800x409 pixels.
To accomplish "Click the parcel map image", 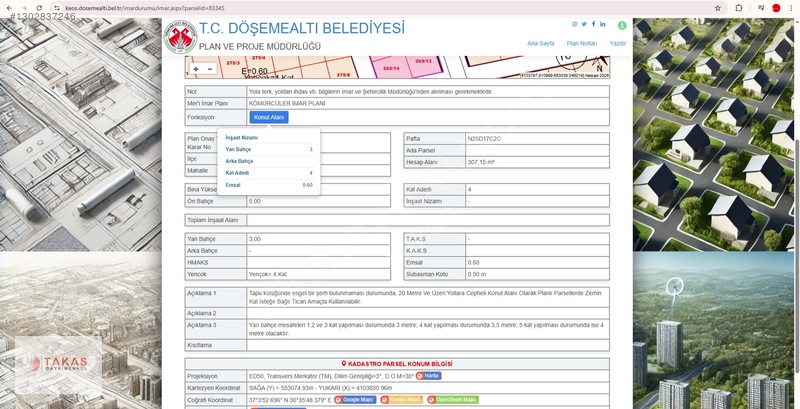I will [x=397, y=67].
